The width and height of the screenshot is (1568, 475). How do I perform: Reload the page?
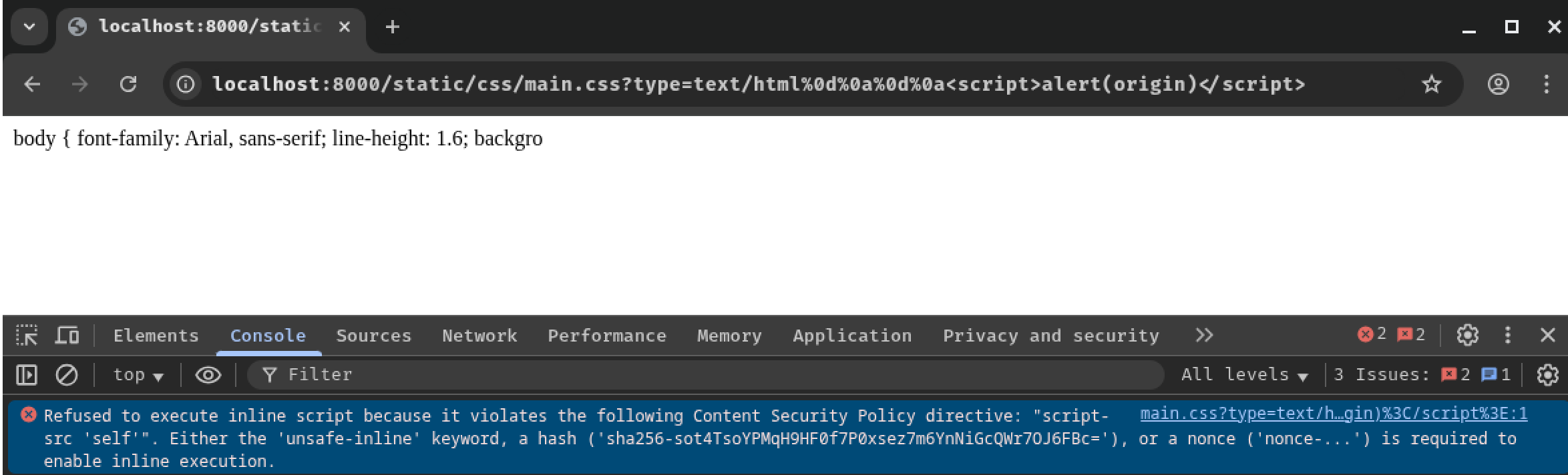click(x=128, y=84)
